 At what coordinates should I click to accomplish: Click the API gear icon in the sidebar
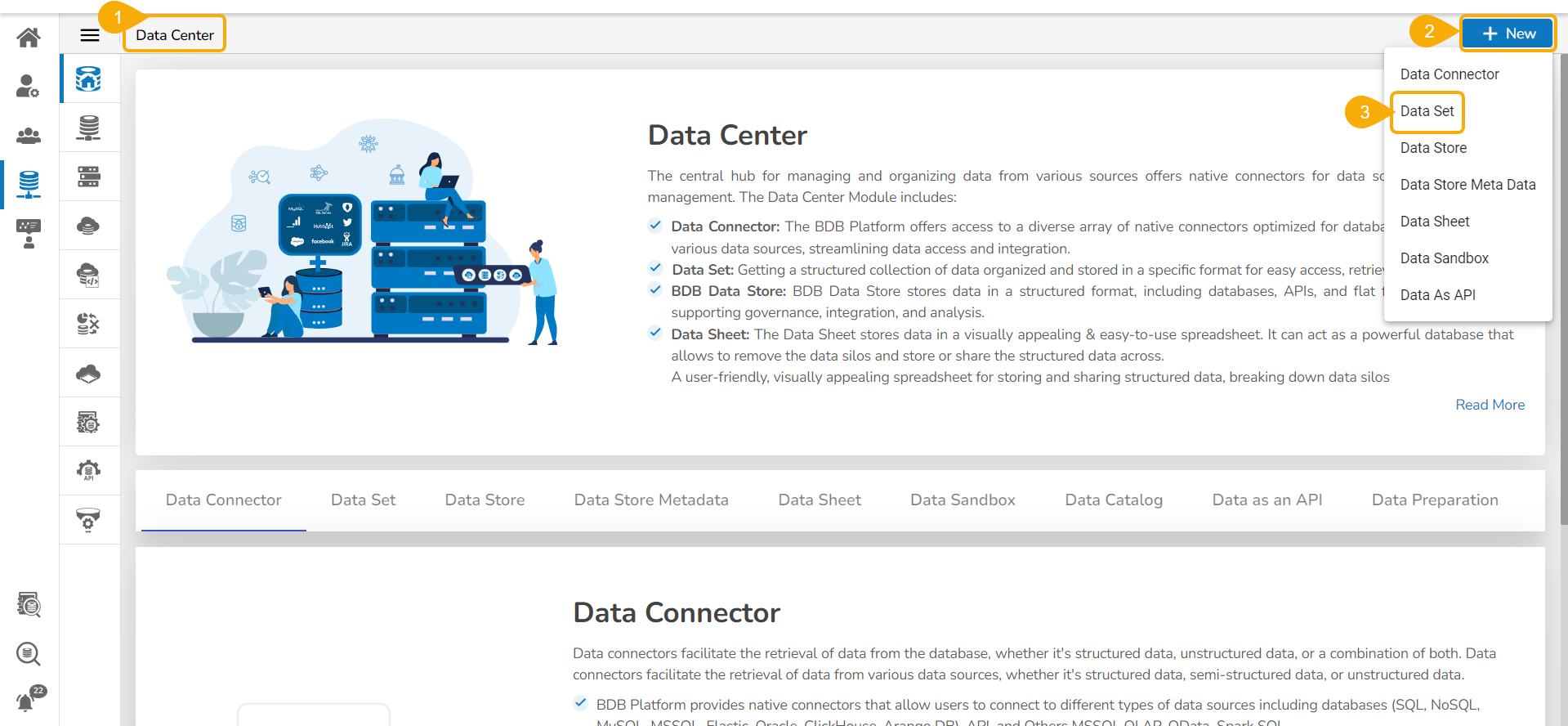(88, 470)
